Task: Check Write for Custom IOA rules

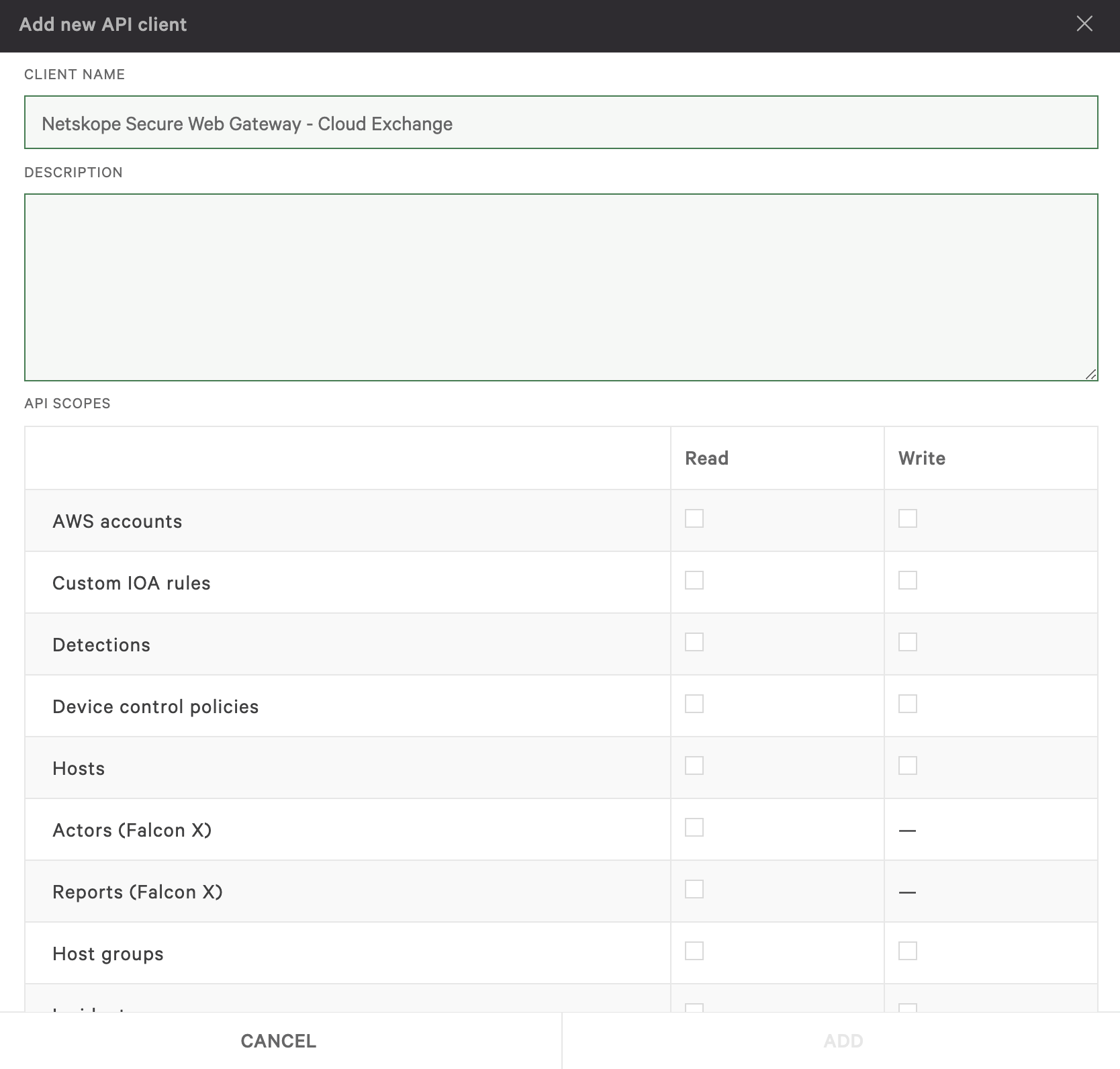Action: [x=907, y=580]
